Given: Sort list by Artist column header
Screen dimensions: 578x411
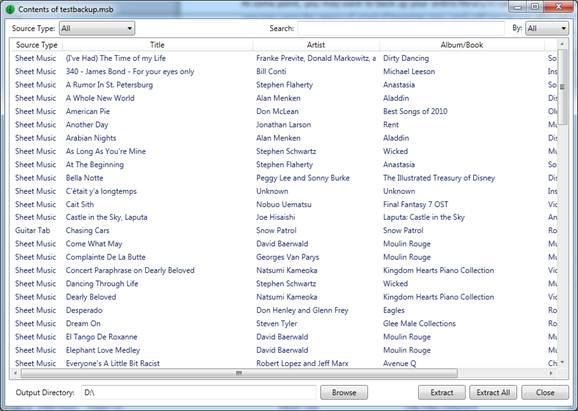Looking at the screenshot, I should coord(316,45).
